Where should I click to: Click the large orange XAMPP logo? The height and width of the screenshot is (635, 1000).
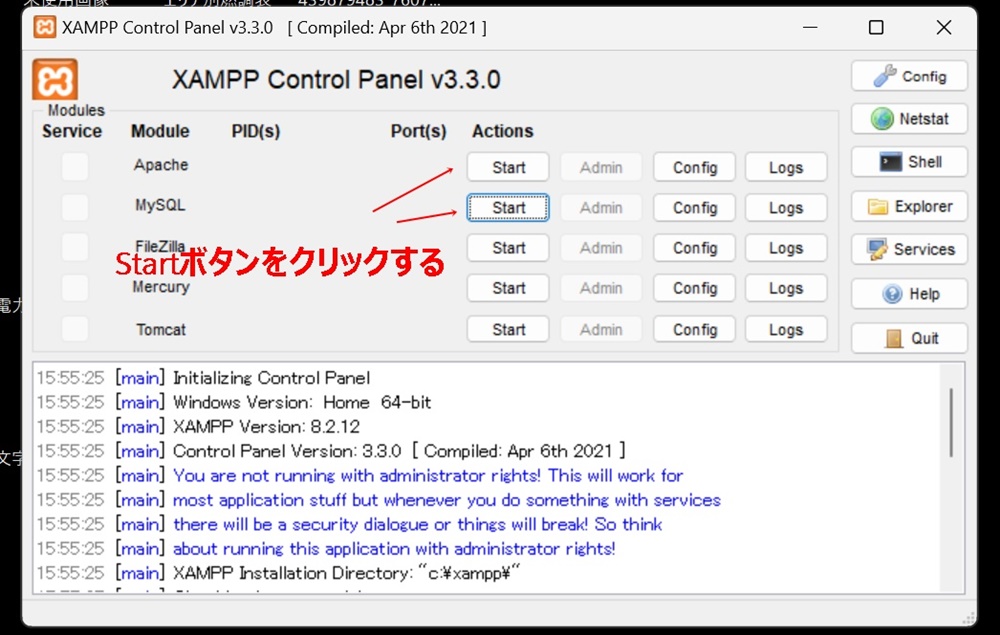(x=55, y=79)
